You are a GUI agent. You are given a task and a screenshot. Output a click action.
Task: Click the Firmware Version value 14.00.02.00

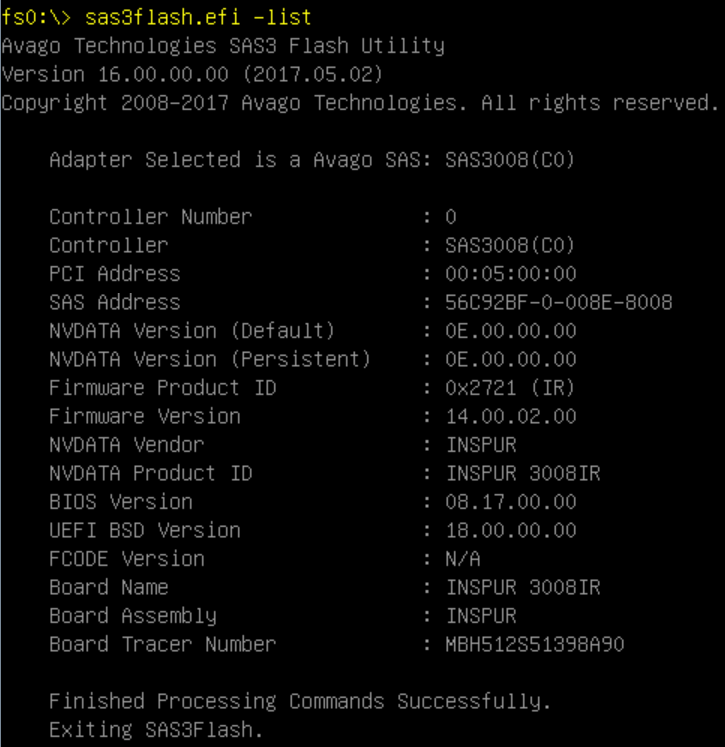pyautogui.click(x=510, y=416)
